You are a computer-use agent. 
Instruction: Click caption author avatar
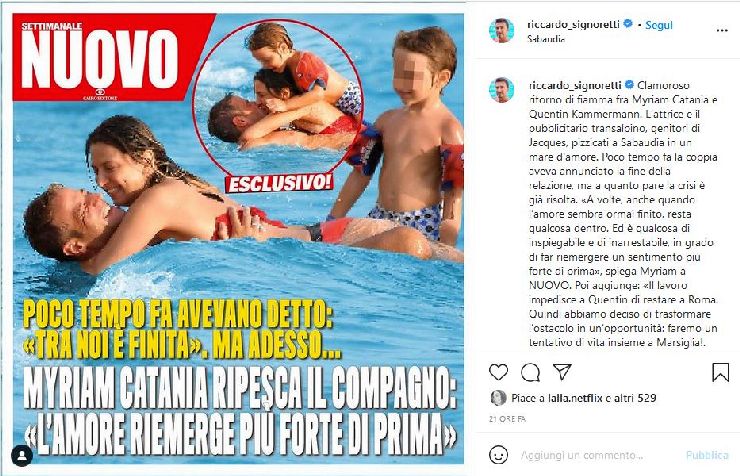(x=501, y=90)
